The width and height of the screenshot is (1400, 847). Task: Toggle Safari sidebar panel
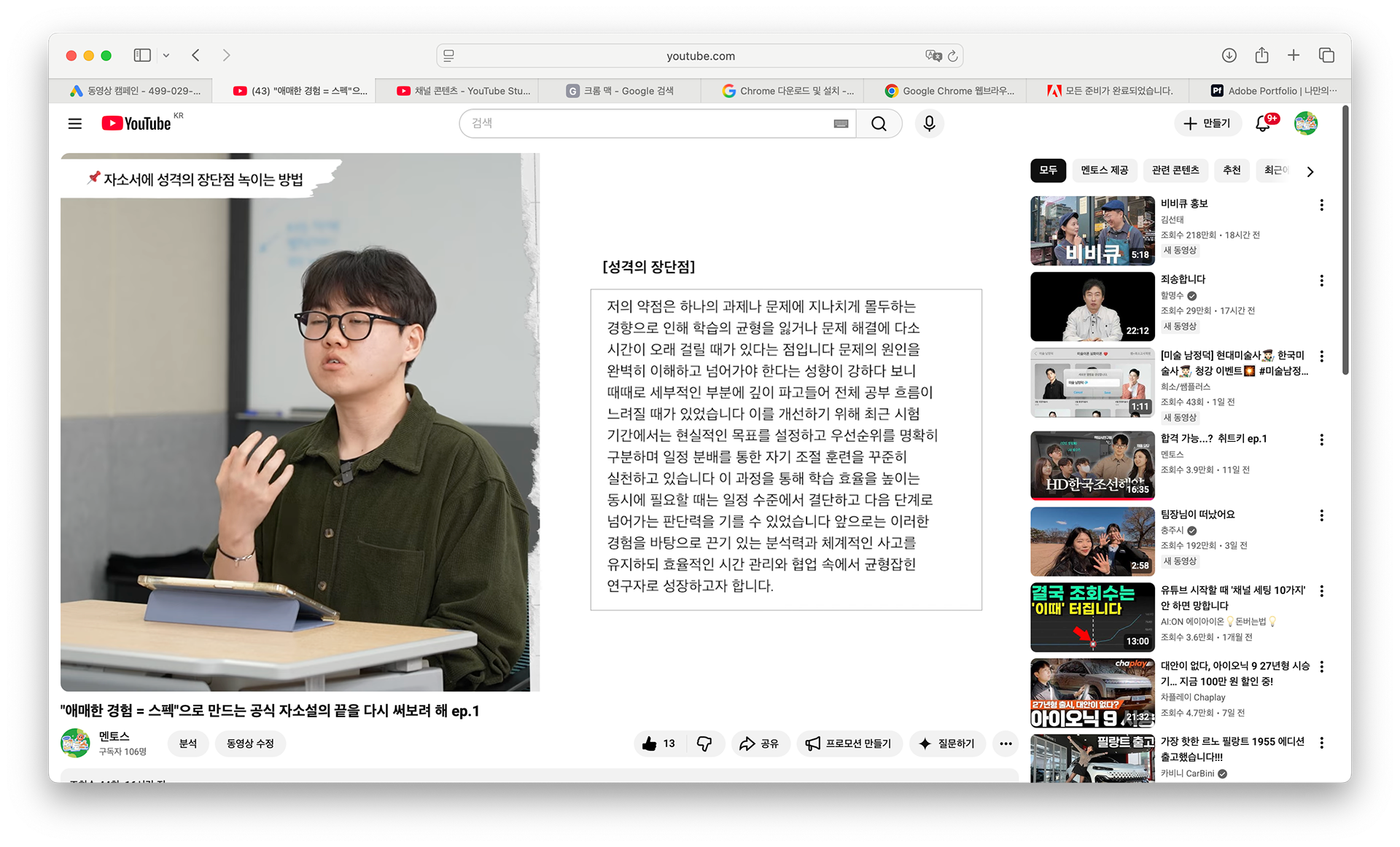[x=142, y=55]
